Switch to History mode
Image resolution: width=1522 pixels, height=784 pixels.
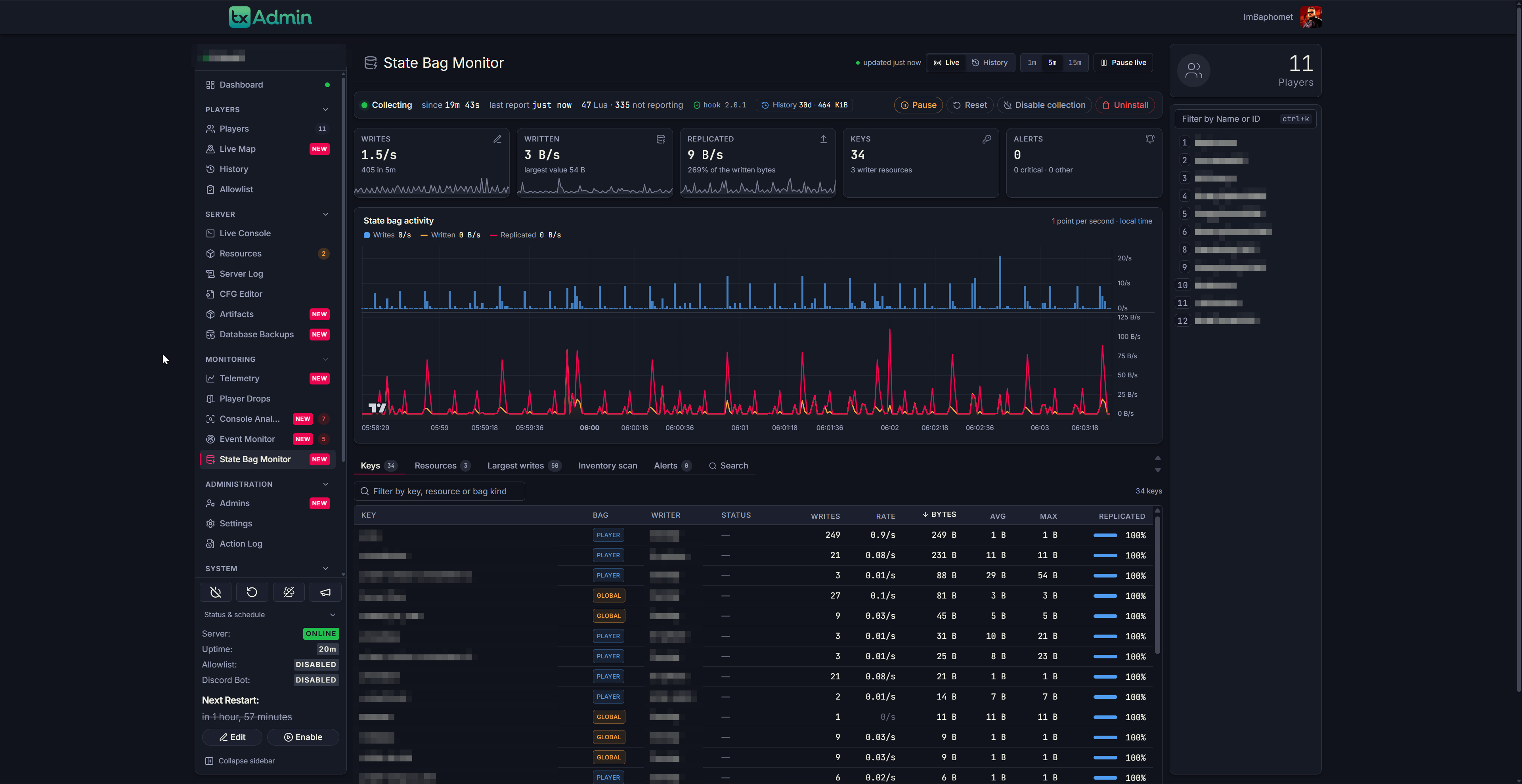point(990,63)
